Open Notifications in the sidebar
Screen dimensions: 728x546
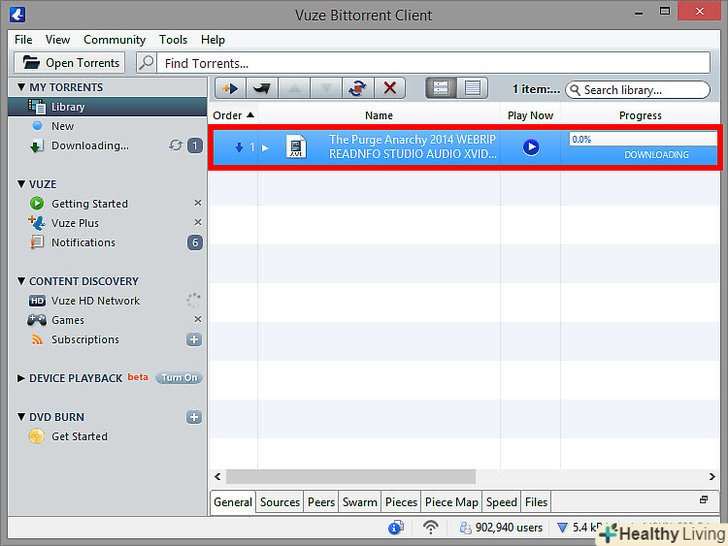pyautogui.click(x=83, y=243)
